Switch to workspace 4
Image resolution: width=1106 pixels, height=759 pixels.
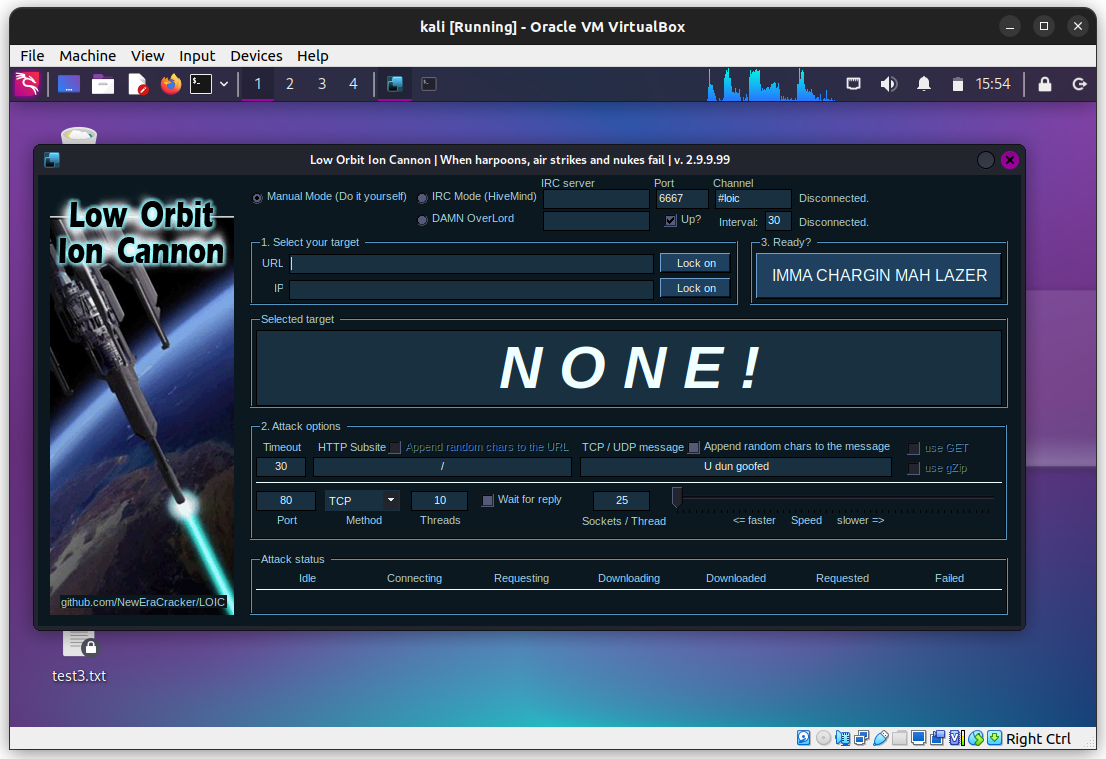click(353, 85)
